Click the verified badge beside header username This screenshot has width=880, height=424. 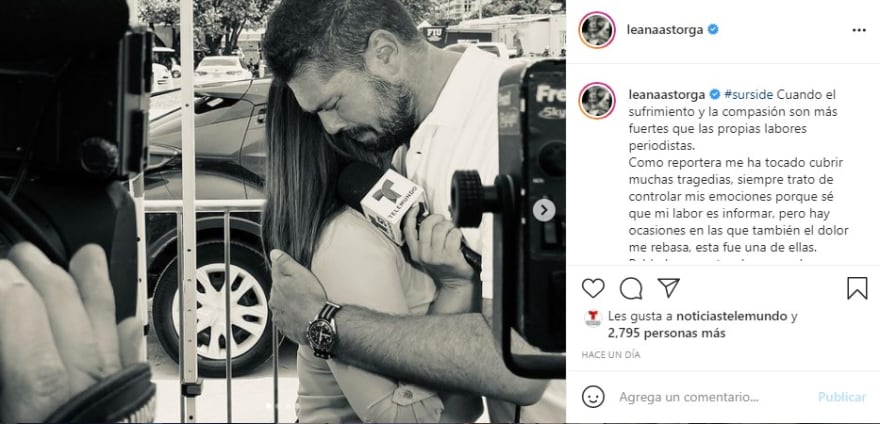[713, 30]
